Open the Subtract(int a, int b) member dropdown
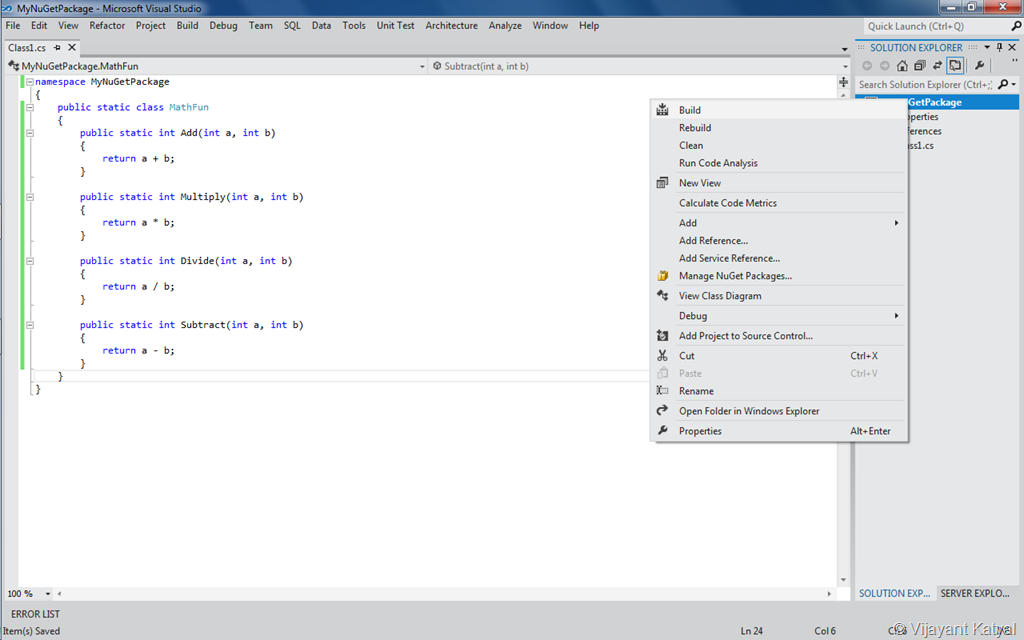 (x=845, y=67)
